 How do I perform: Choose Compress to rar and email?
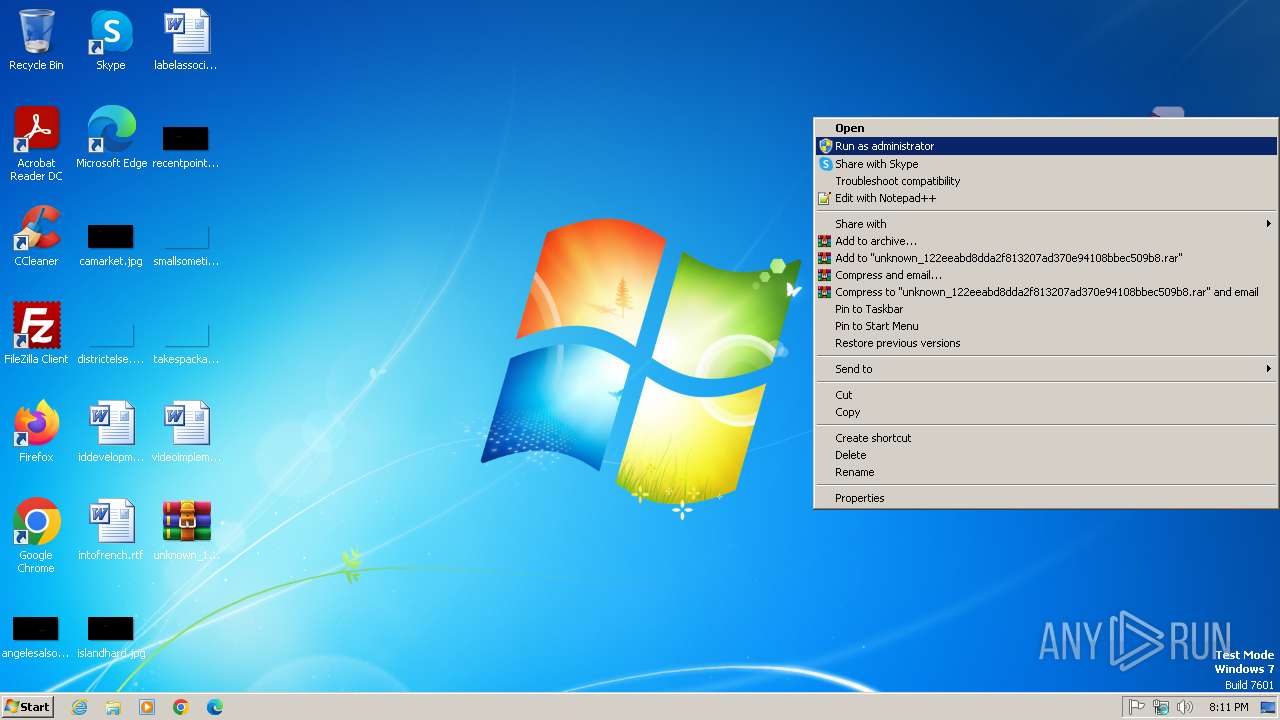pos(1046,292)
